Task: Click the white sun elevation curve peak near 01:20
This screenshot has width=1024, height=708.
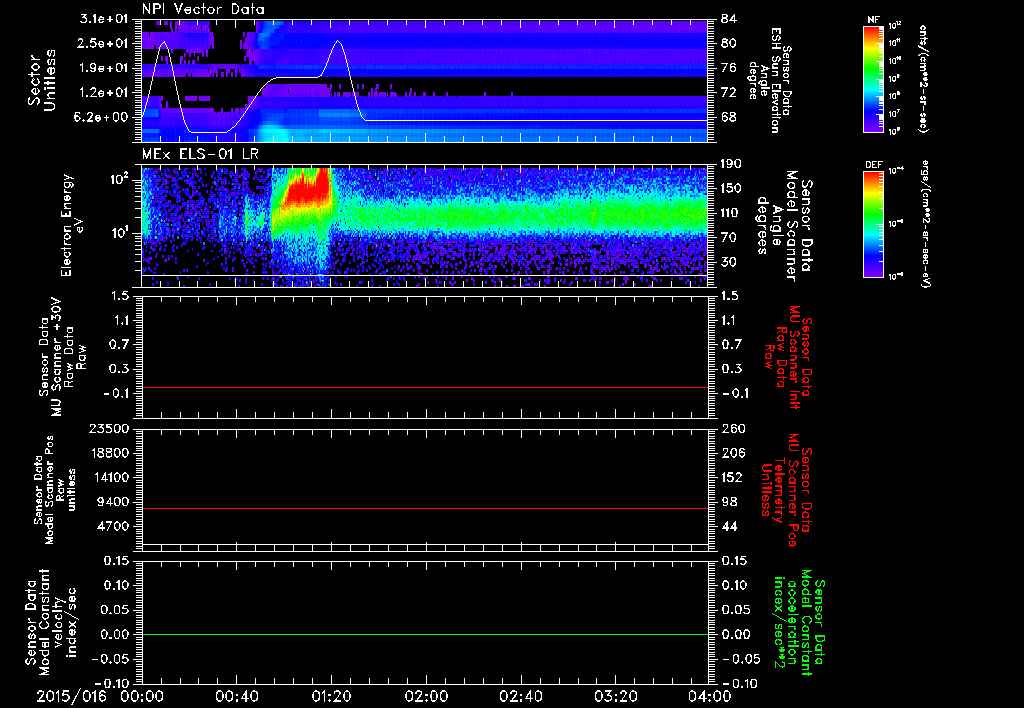Action: pos(338,41)
